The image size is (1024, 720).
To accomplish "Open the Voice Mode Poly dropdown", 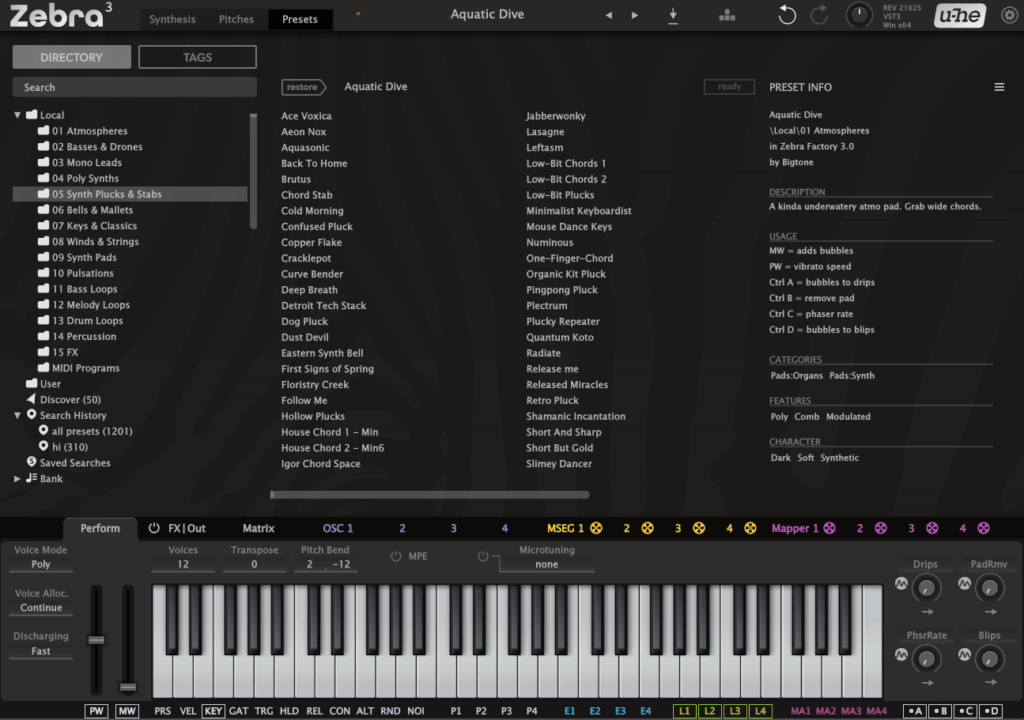I will (40, 564).
